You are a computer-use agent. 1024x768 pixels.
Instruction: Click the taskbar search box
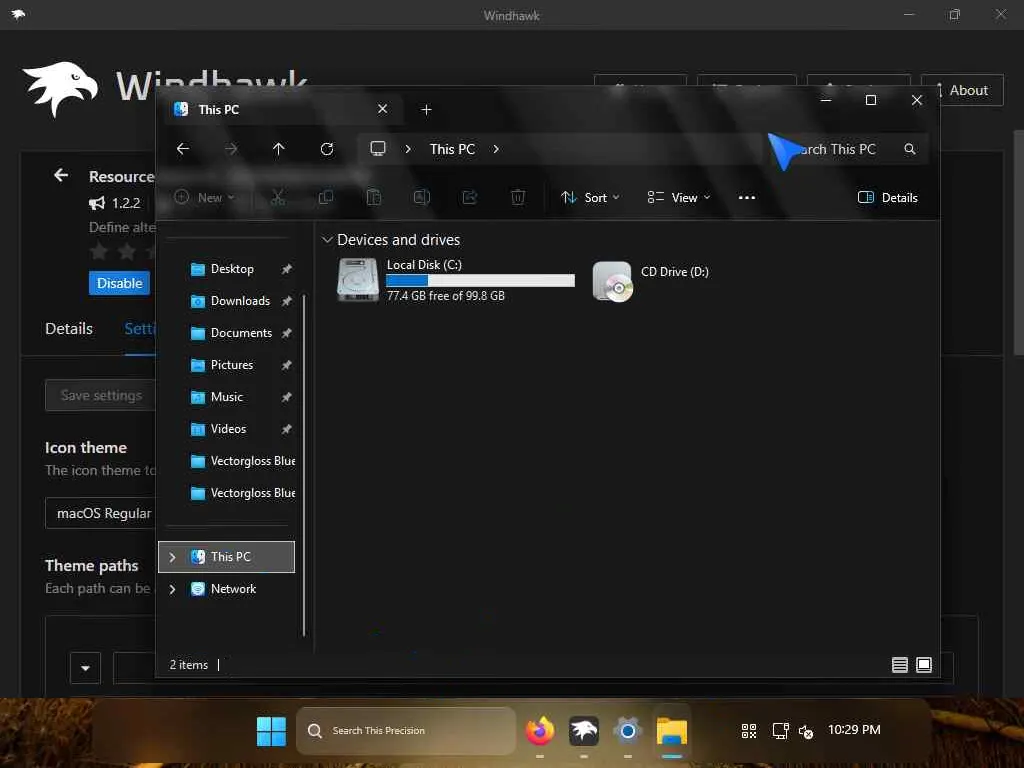click(406, 731)
